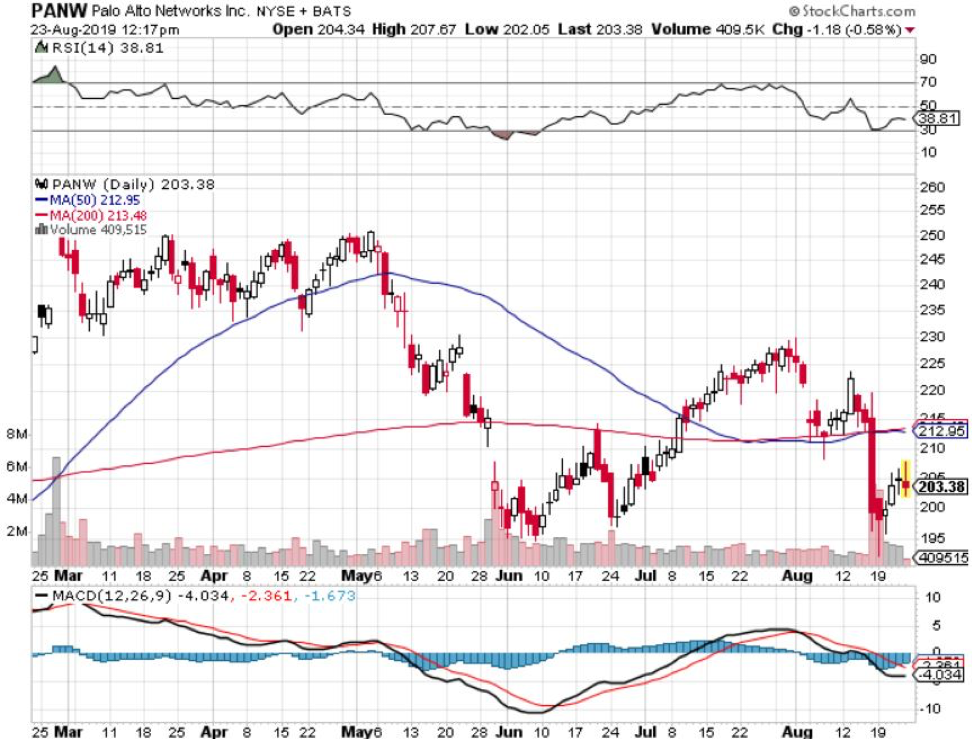Select the Low 202.05 value
972x739 pixels.
506,29
